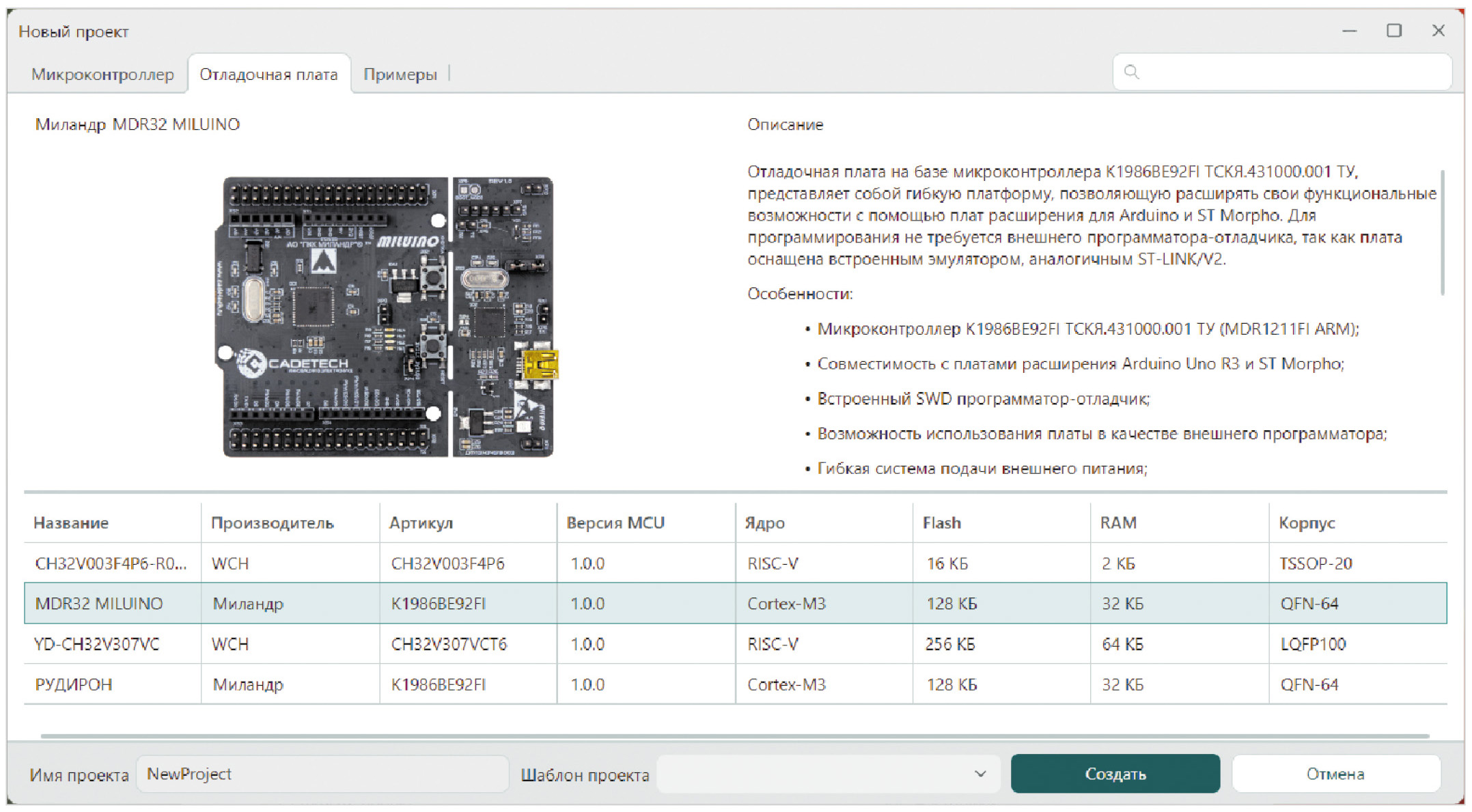Screen dimensions: 1472x812
Task: Click the horizontal table scrollbar
Action: coord(734,736)
